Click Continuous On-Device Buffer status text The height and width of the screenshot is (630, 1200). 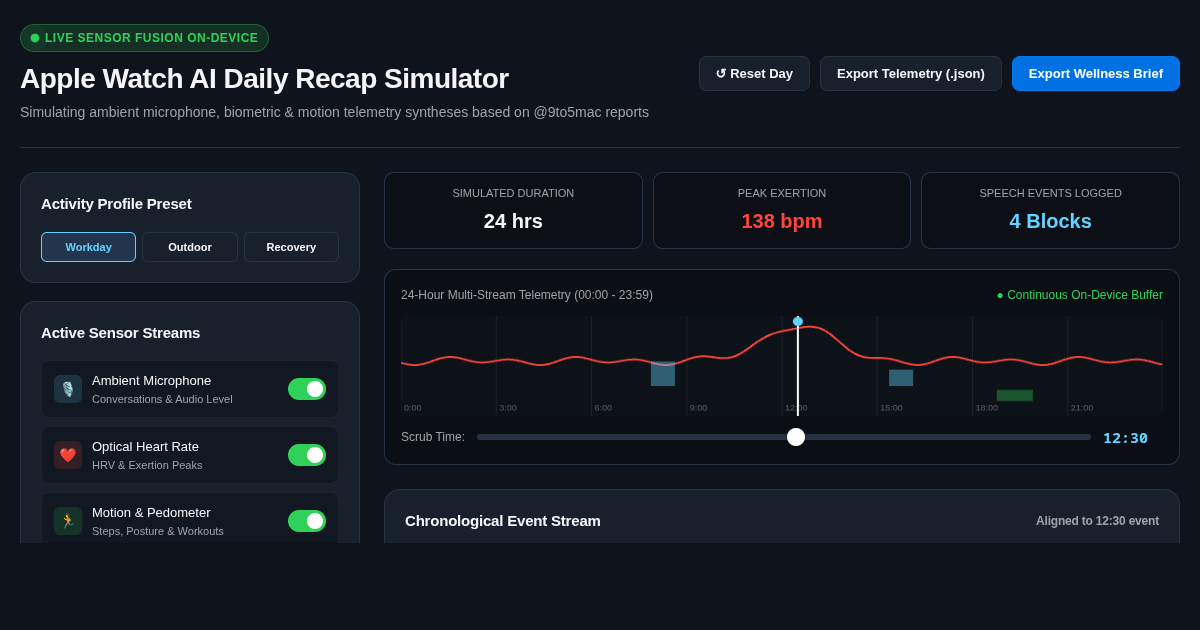[x=1080, y=295]
